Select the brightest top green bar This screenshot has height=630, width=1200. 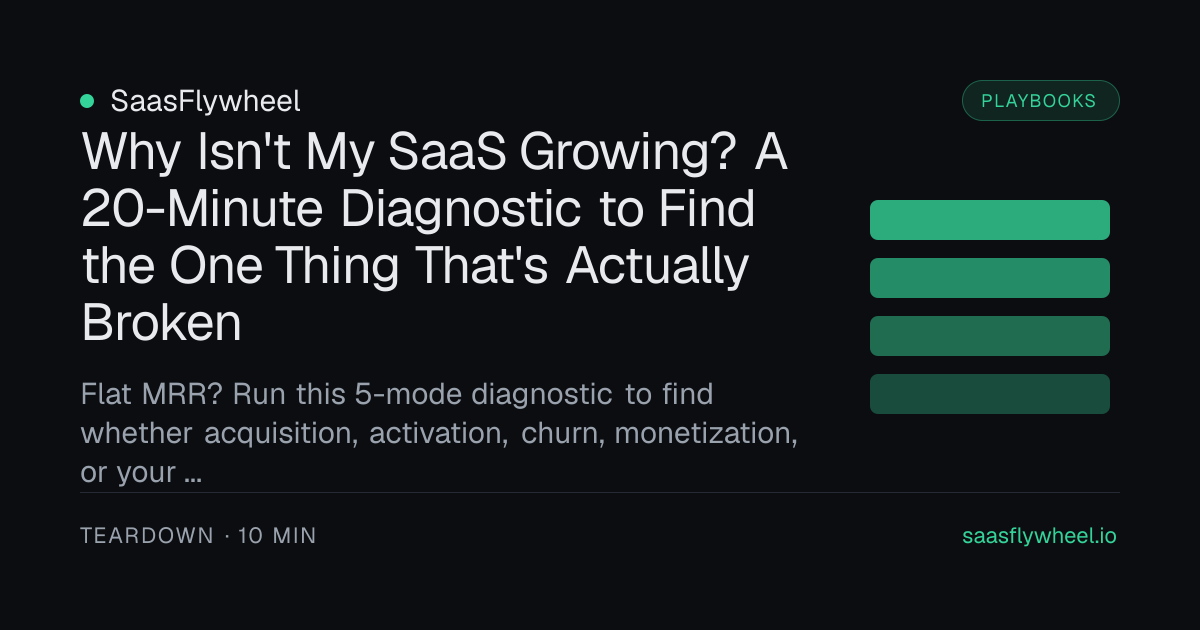click(x=990, y=220)
